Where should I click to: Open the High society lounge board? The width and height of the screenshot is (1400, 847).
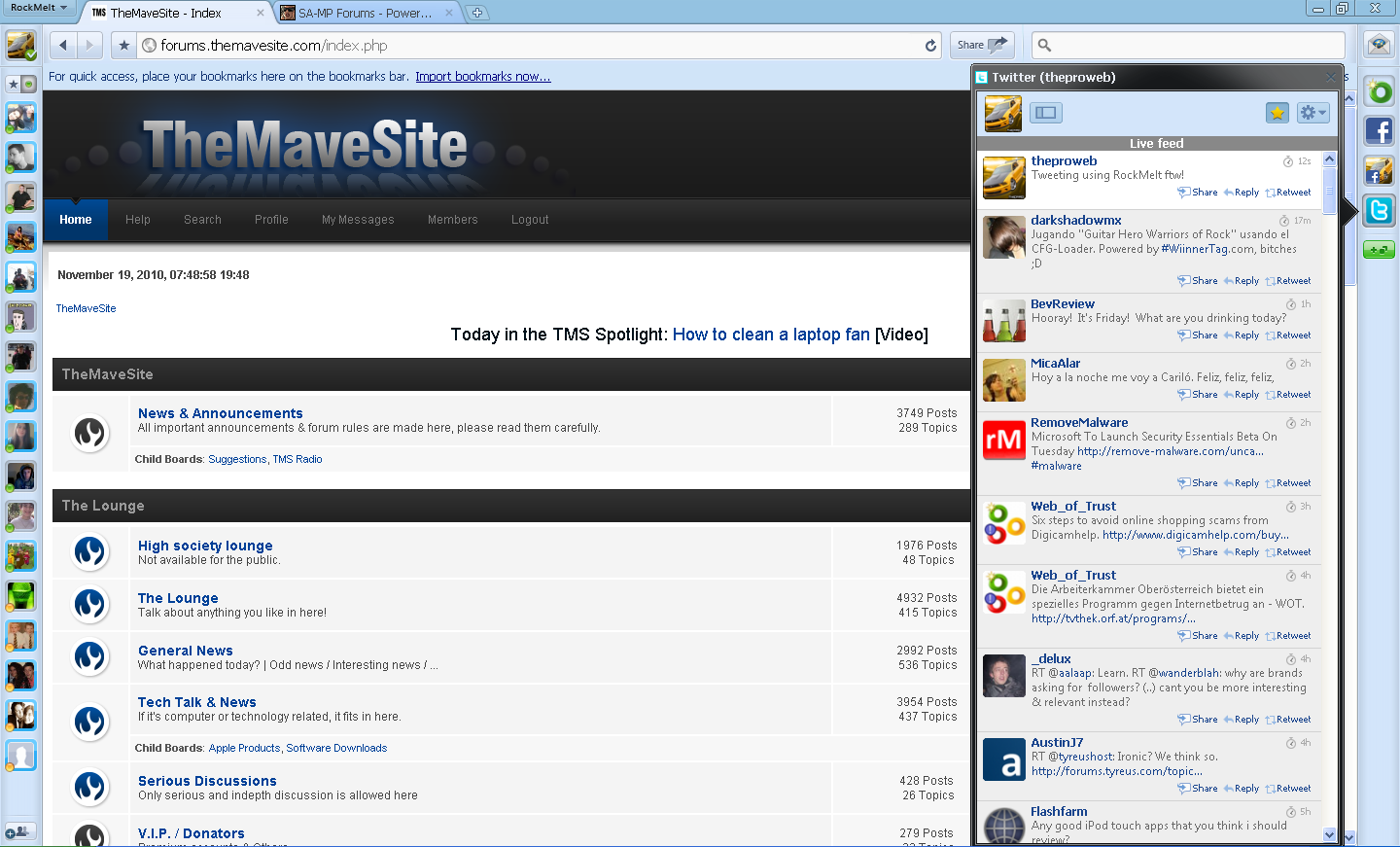tap(205, 546)
